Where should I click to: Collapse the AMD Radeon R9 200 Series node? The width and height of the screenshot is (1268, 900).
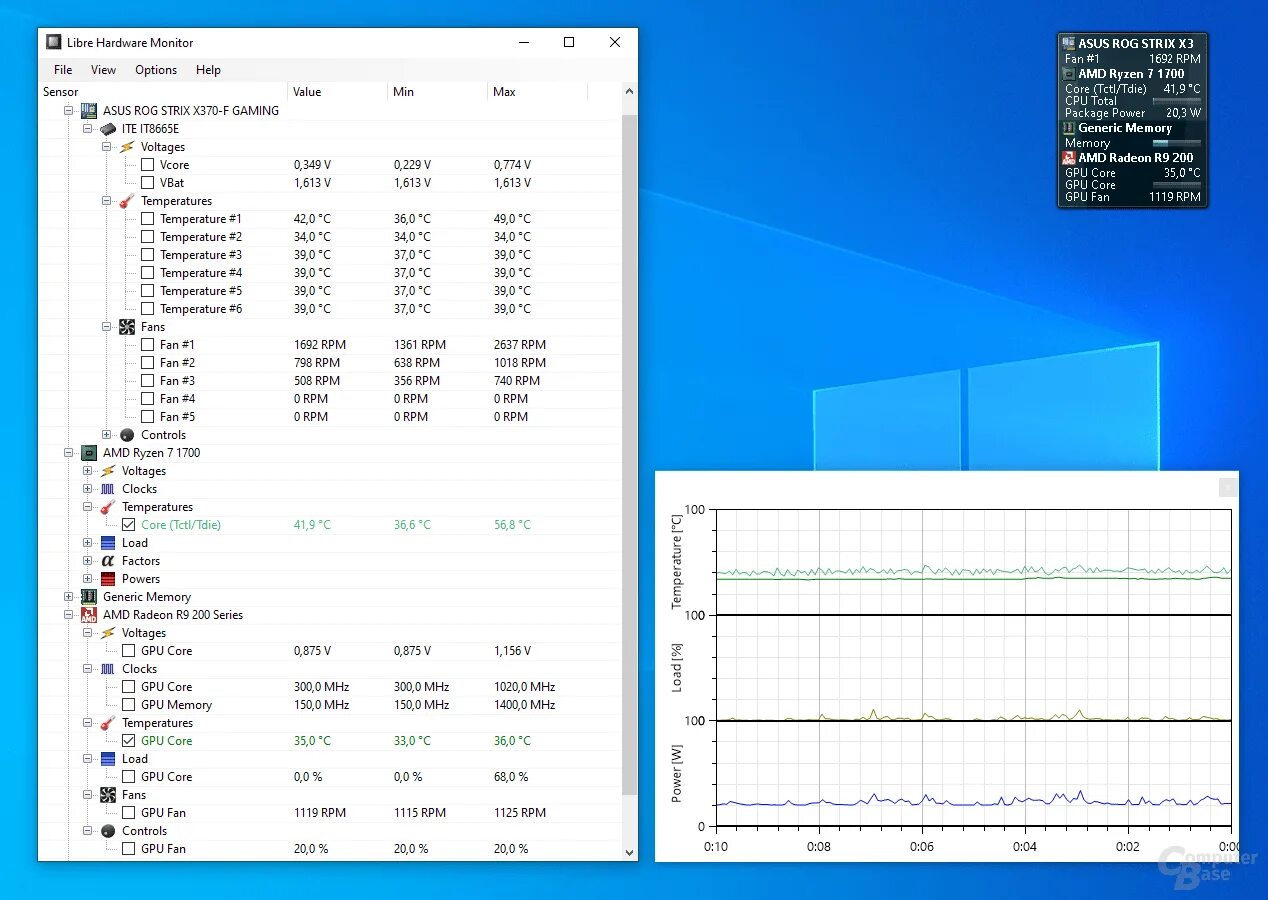coord(69,615)
